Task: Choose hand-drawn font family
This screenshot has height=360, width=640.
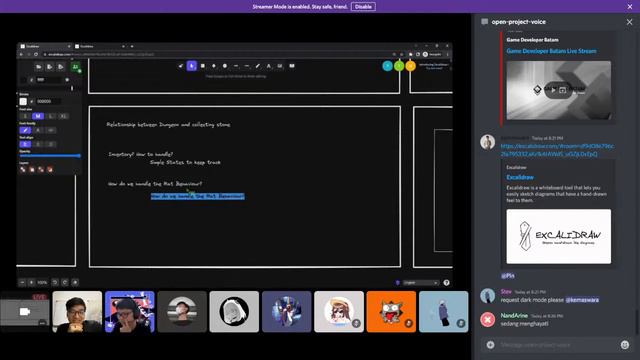Action: [x=25, y=130]
